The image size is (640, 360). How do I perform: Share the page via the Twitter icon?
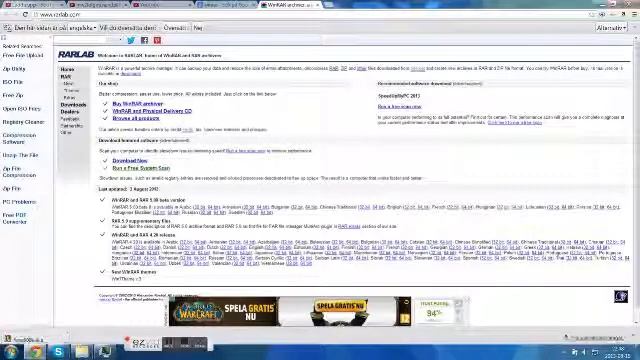(x=131, y=40)
